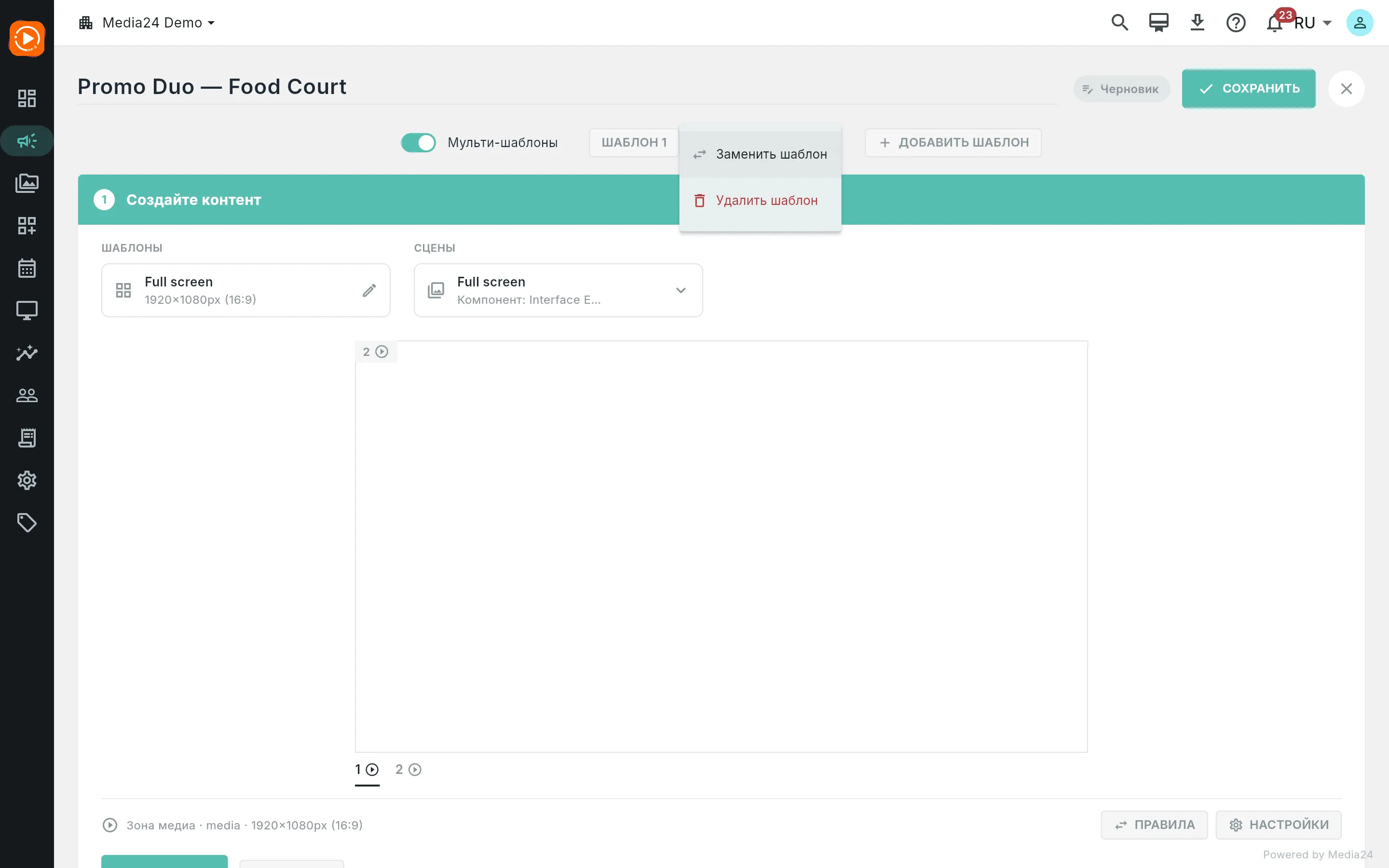
Task: Toggle the Мульти-шаблоны switch
Action: pyautogui.click(x=419, y=142)
